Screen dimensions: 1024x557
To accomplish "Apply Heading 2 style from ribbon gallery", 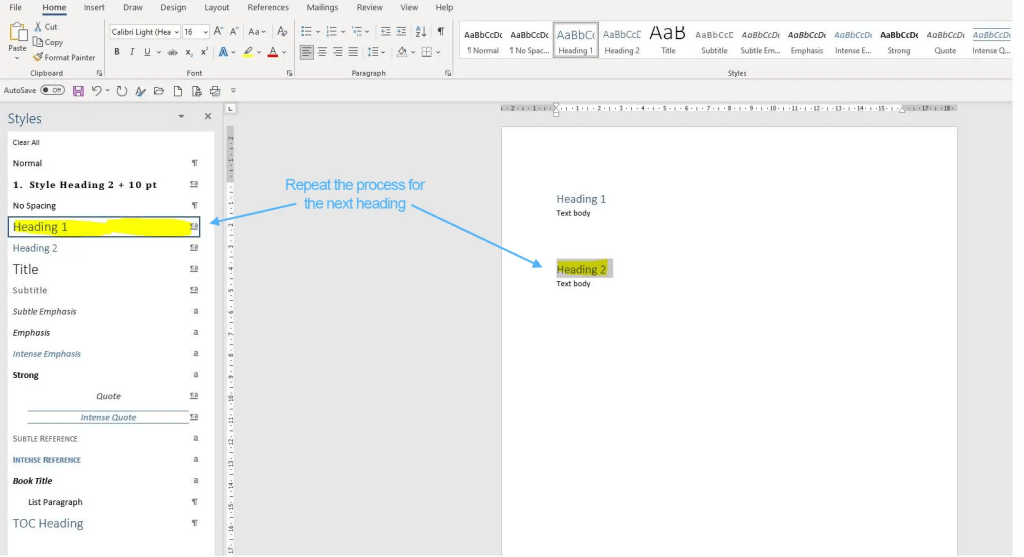I will pyautogui.click(x=622, y=40).
